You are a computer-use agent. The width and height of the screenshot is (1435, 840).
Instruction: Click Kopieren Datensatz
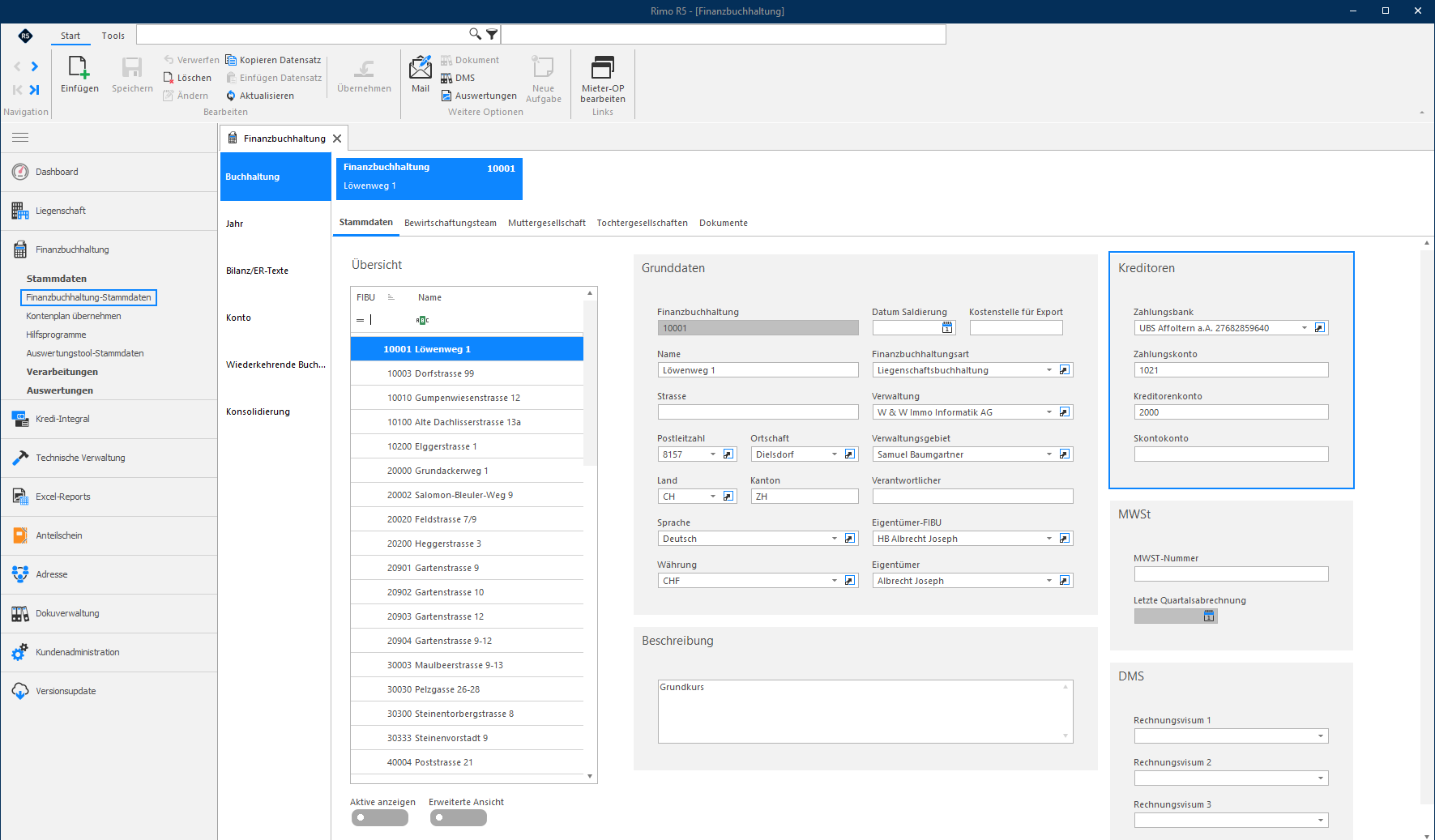[x=273, y=60]
